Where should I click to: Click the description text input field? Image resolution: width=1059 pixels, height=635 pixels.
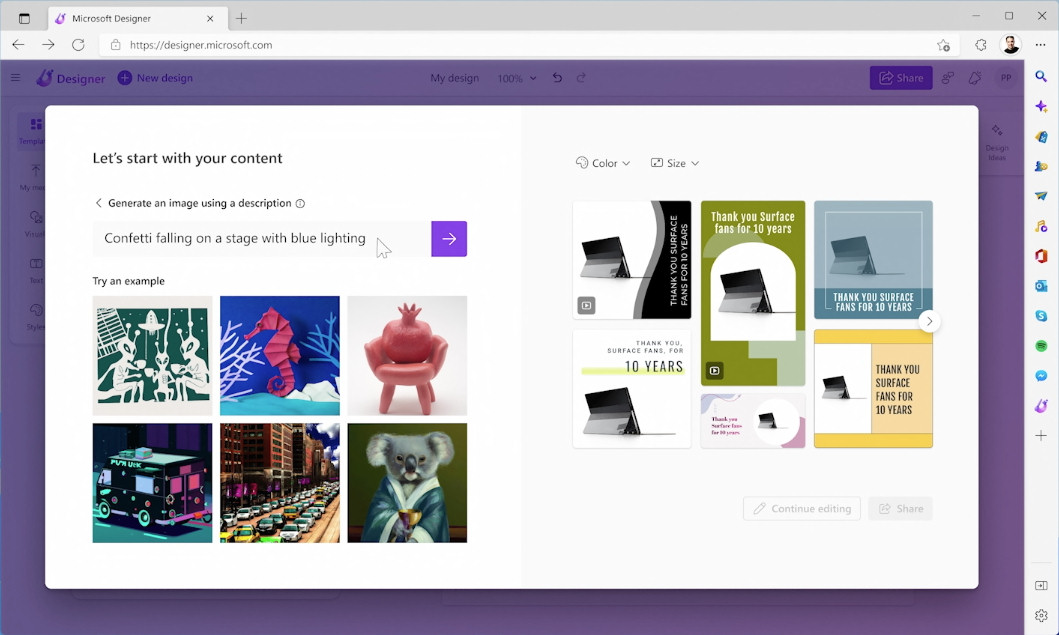pos(262,238)
